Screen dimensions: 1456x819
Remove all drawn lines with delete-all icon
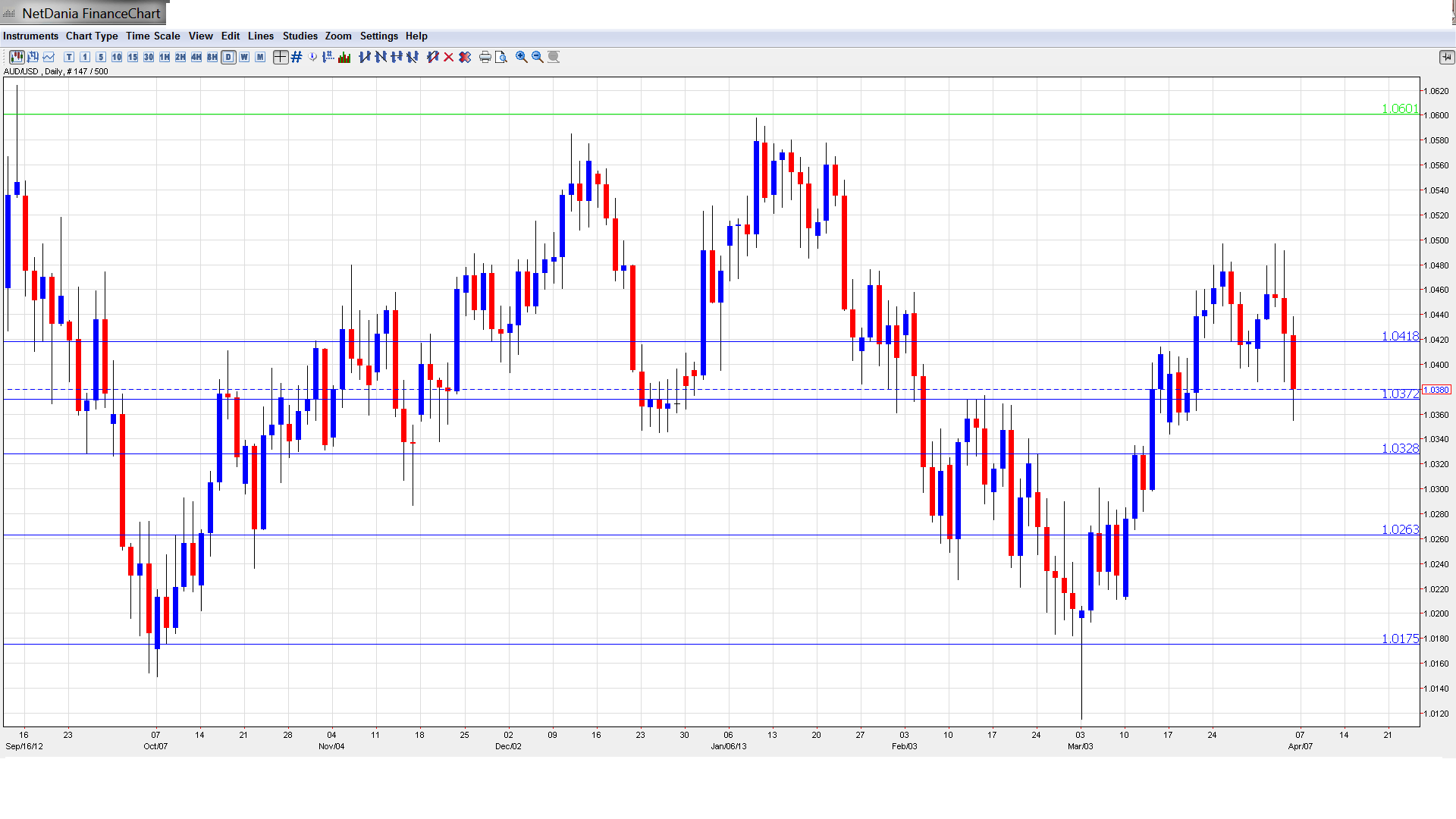465,57
